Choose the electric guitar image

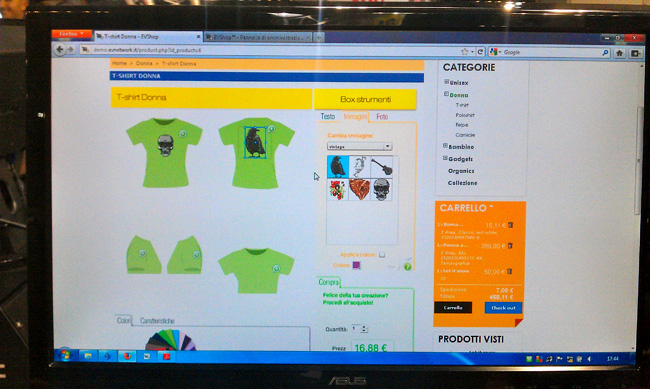click(x=382, y=166)
